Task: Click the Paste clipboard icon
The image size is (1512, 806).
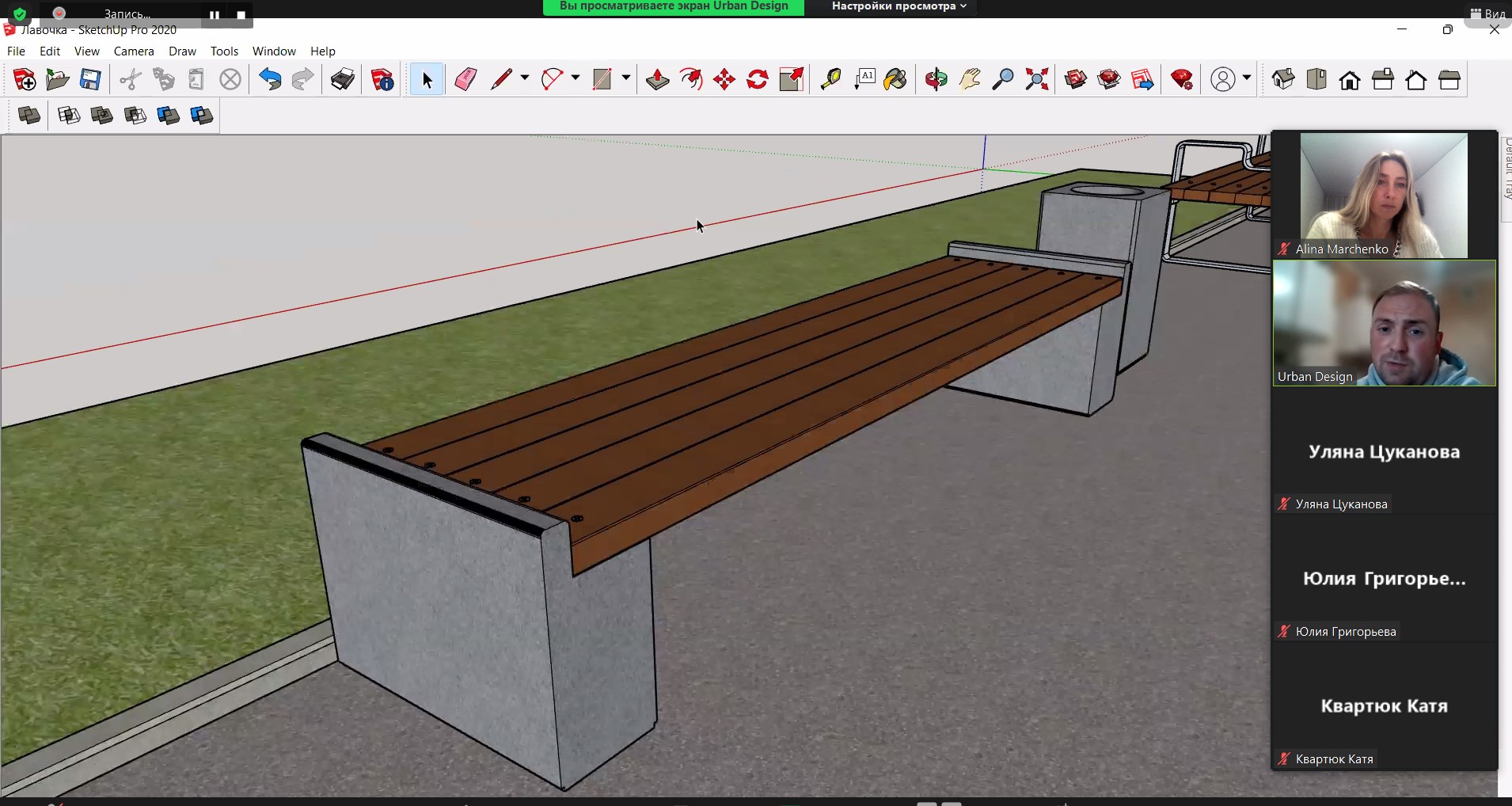Action: pyautogui.click(x=197, y=79)
